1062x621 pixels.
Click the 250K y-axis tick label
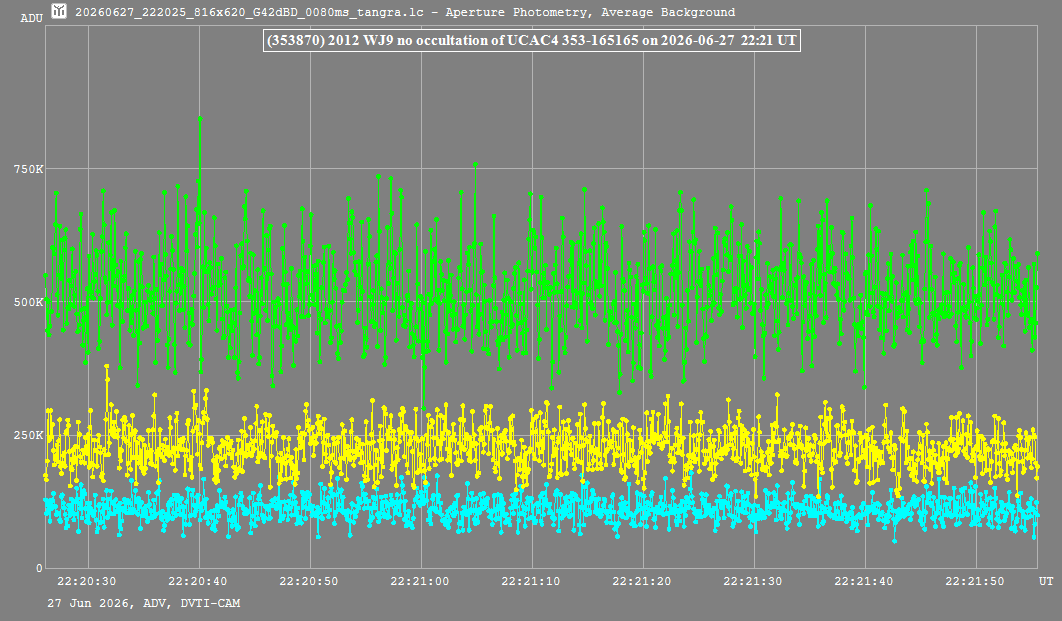tap(28, 435)
